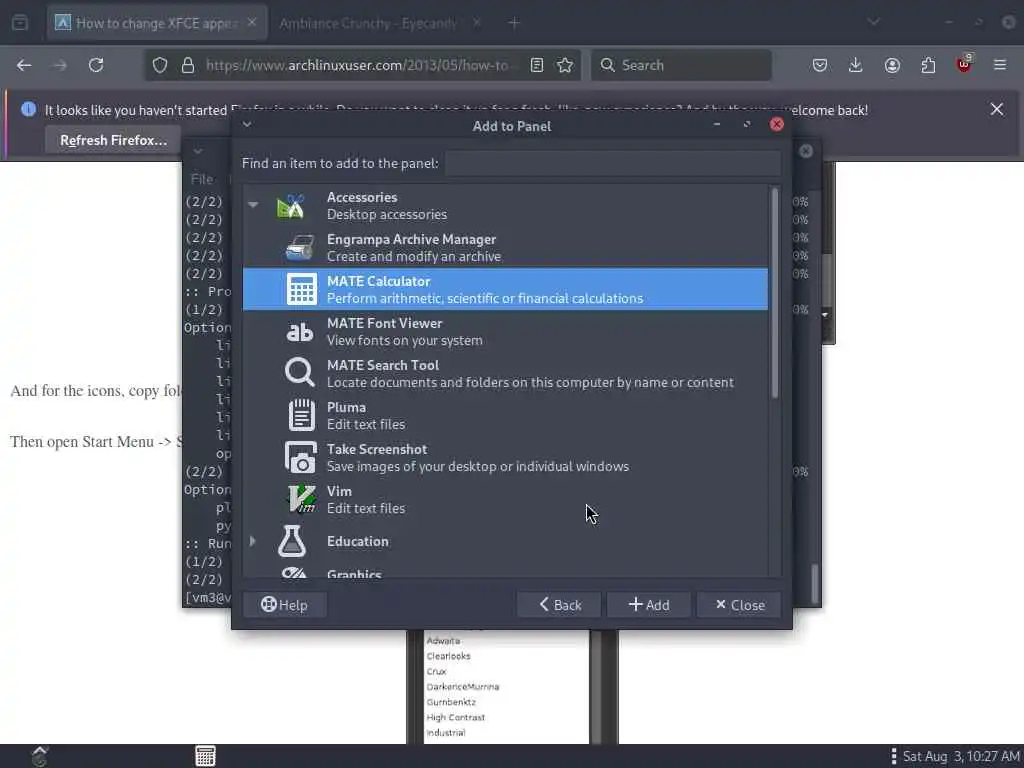The width and height of the screenshot is (1024, 768).
Task: Click the Help button
Action: coord(285,605)
